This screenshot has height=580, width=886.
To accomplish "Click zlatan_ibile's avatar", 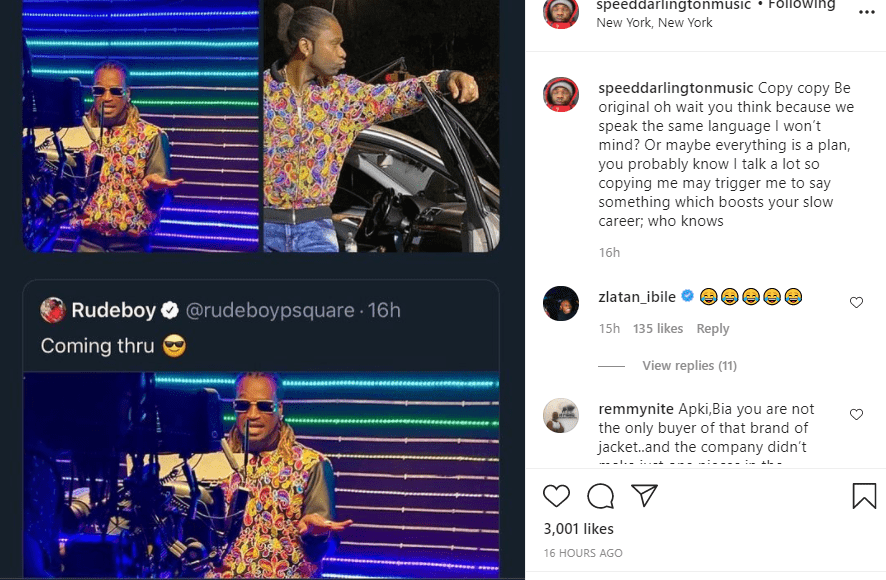I will point(561,303).
